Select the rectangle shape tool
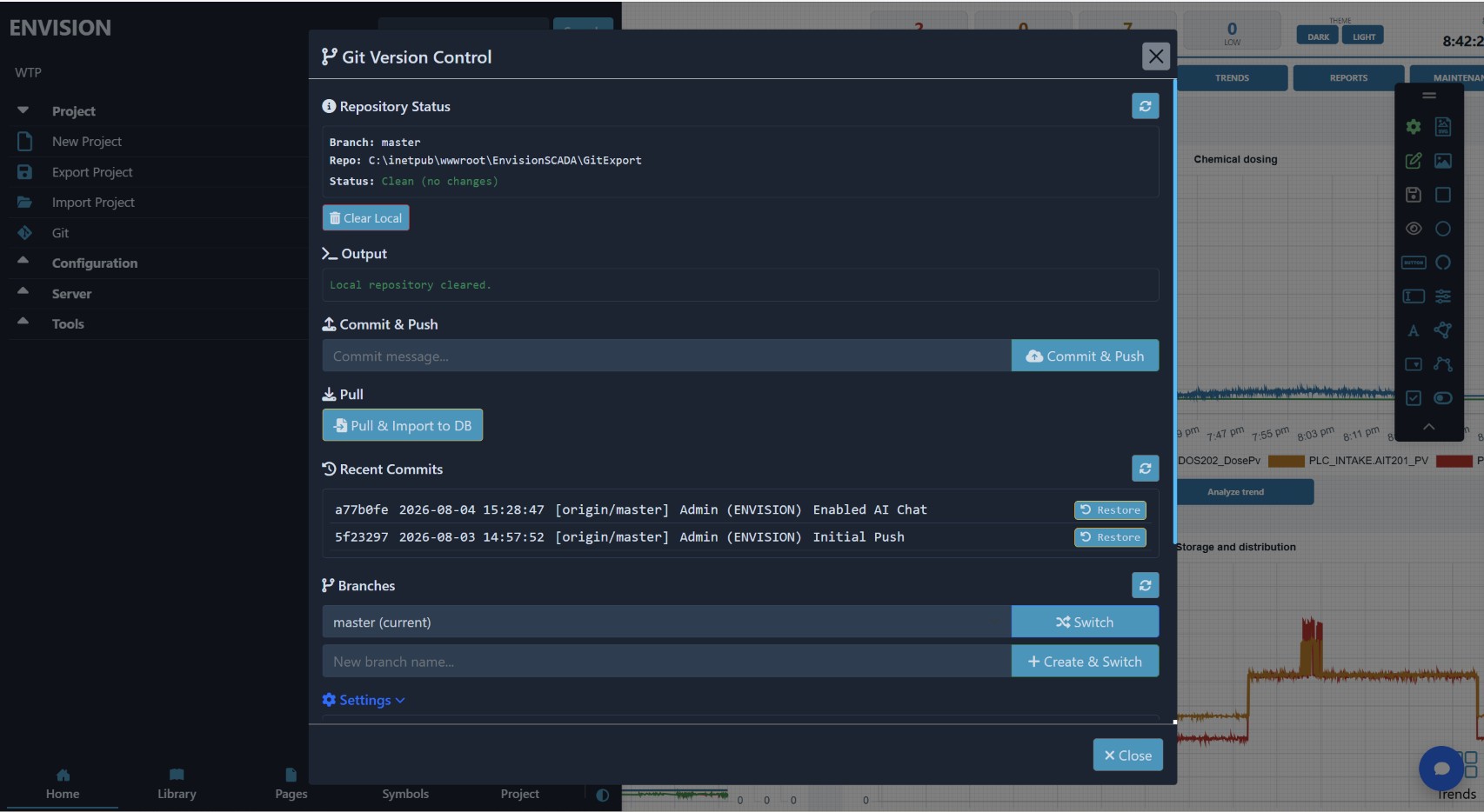Screen dimensions: 1484x812 click(1443, 195)
